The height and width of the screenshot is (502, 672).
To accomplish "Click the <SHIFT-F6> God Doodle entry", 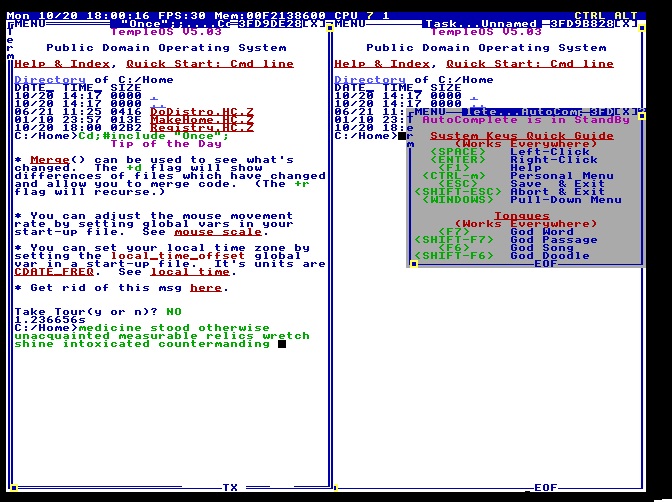I will click(x=502, y=256).
